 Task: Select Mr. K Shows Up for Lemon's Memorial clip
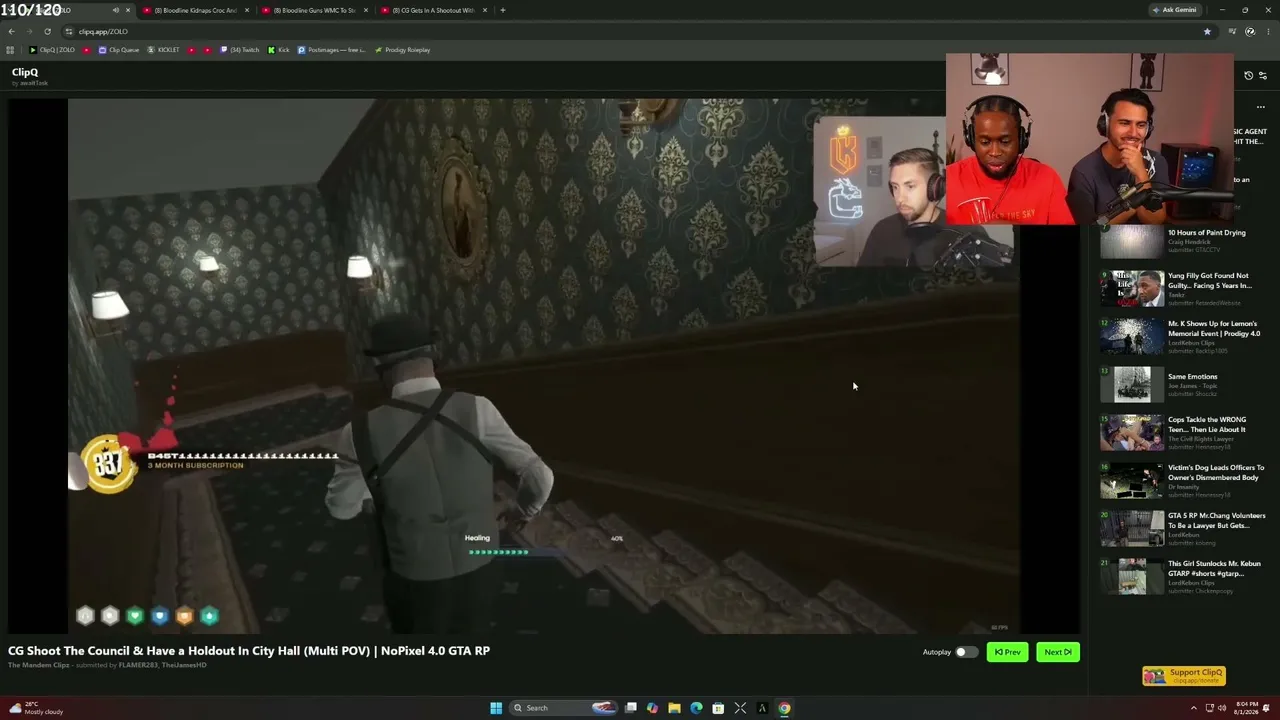coord(1183,337)
